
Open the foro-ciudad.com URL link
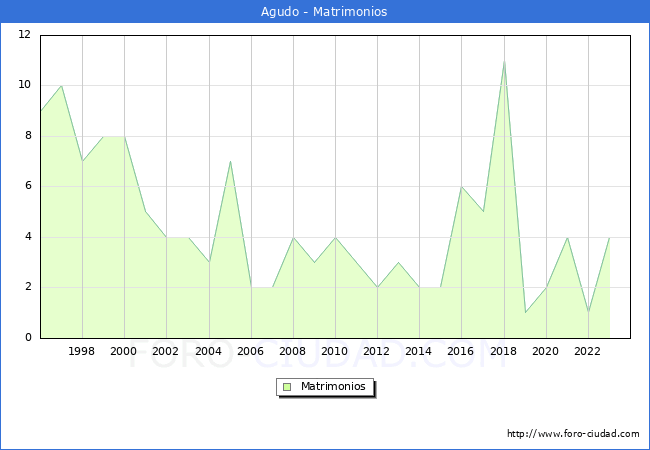point(573,434)
